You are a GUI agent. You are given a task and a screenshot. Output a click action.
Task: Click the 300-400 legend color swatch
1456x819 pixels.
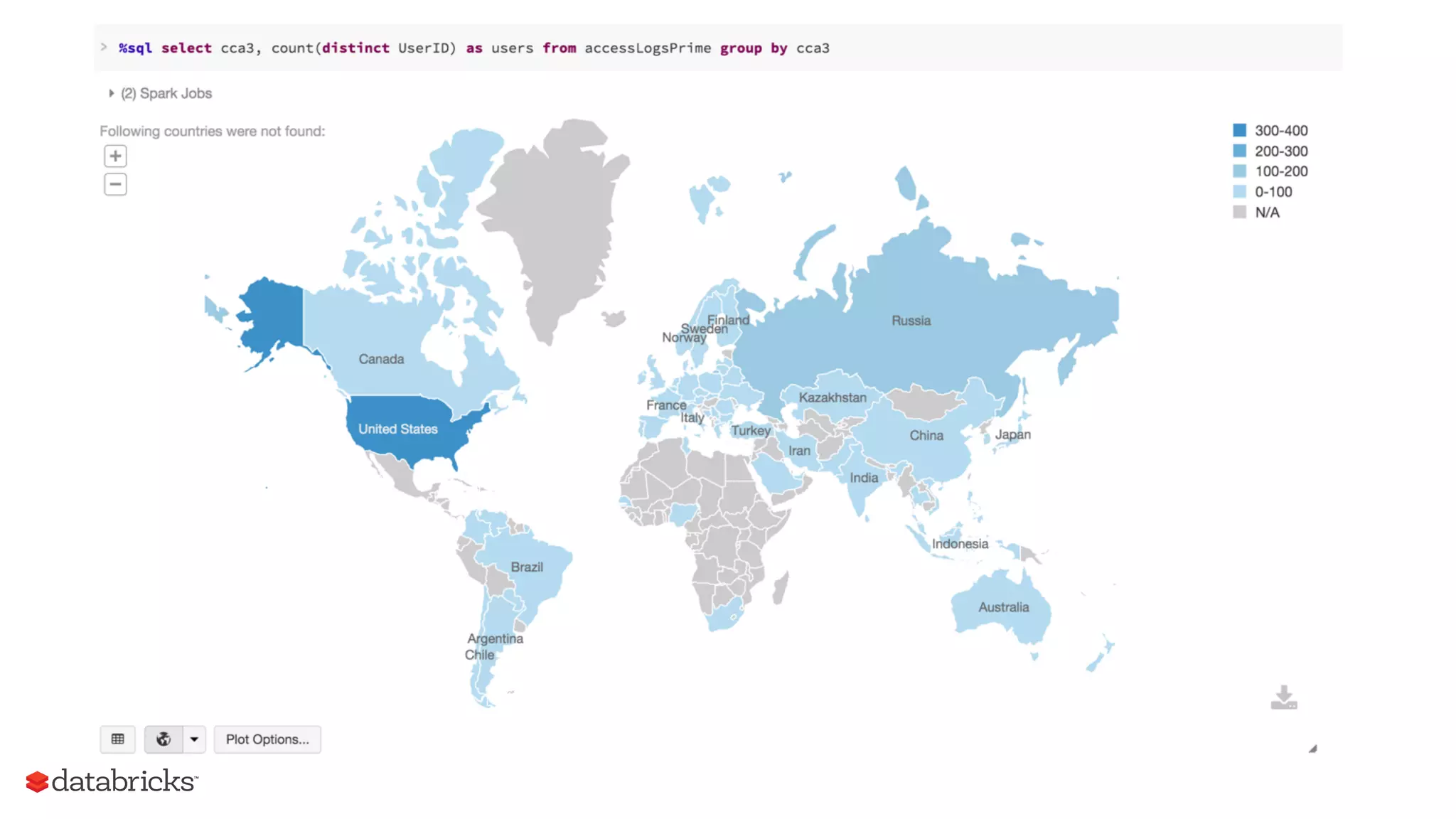(x=1239, y=130)
